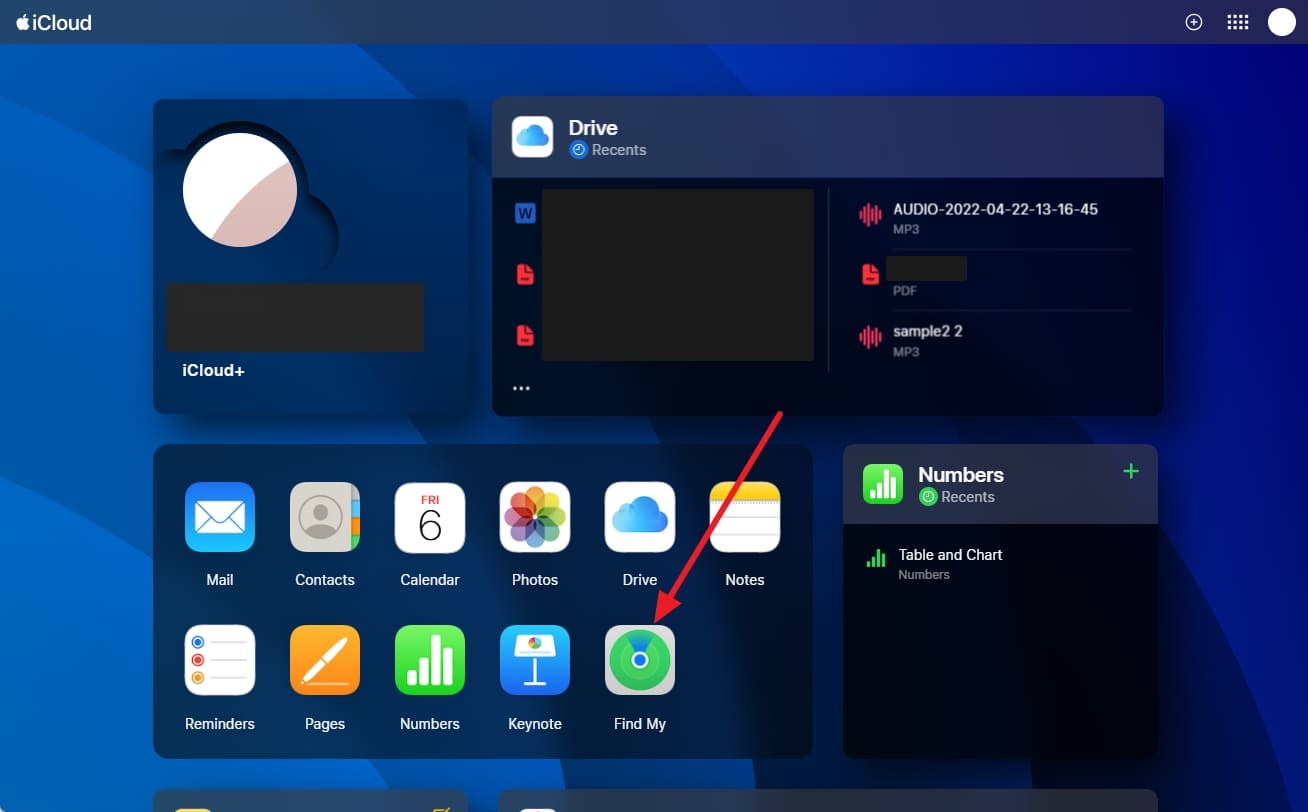Open account menu via profile avatar

(1282, 22)
